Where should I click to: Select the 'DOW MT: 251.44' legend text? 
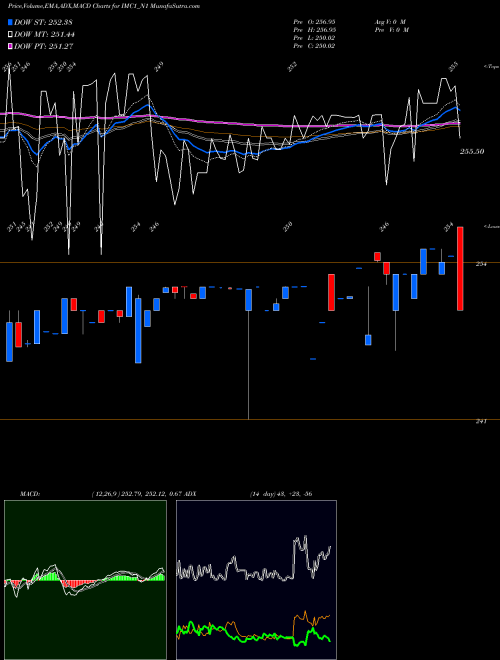pos(44,35)
